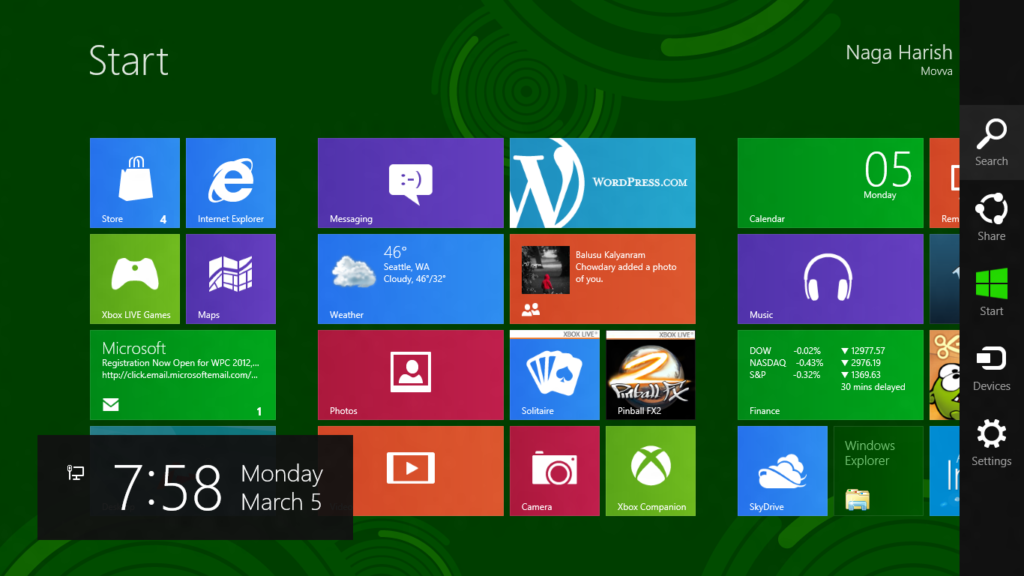Image resolution: width=1024 pixels, height=576 pixels.
Task: Open the SkyDrive tile
Action: point(782,471)
